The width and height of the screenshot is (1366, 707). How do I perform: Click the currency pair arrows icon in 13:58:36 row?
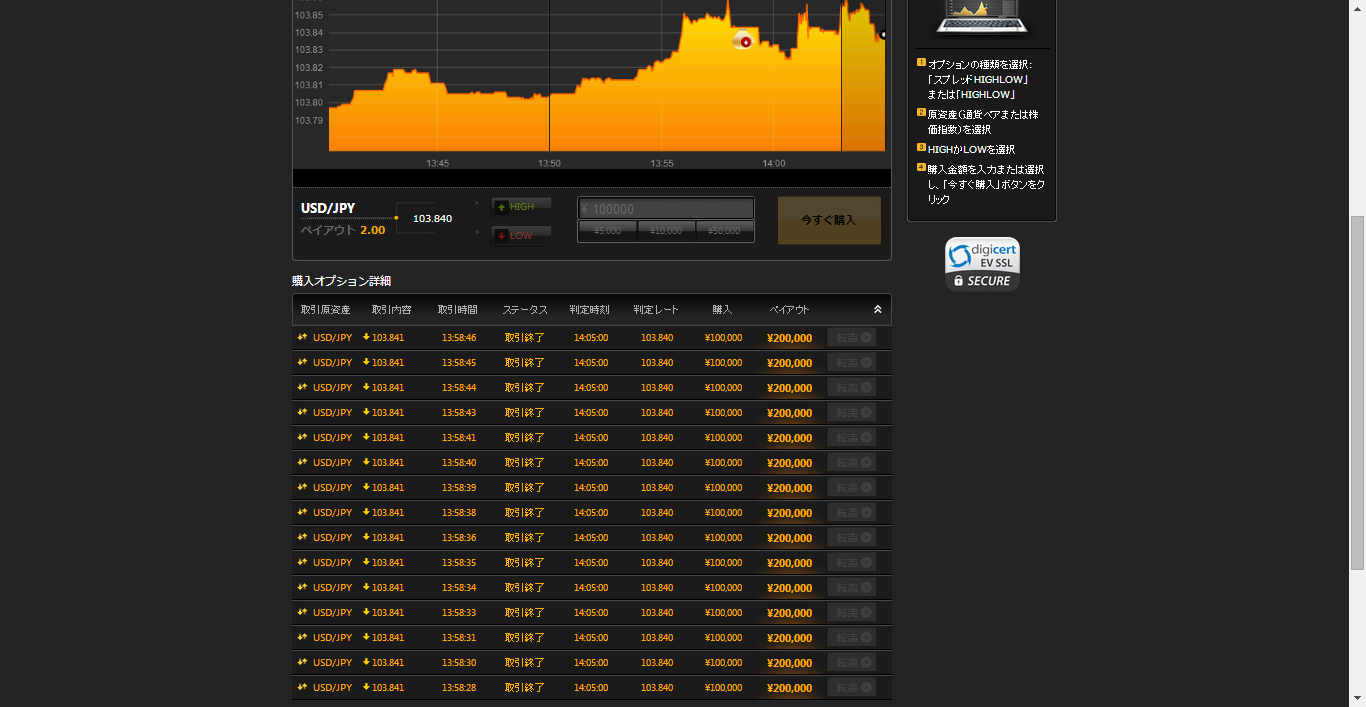point(302,537)
